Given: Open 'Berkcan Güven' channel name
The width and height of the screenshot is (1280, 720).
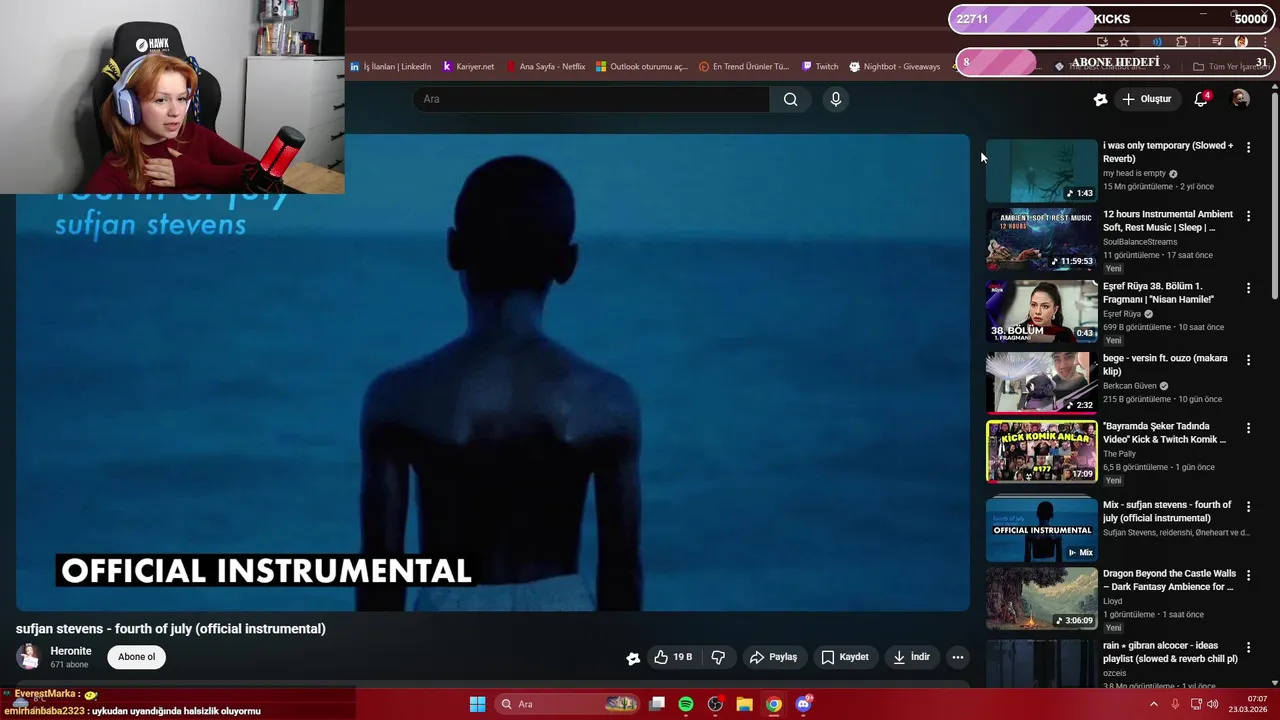Looking at the screenshot, I should tap(1129, 386).
